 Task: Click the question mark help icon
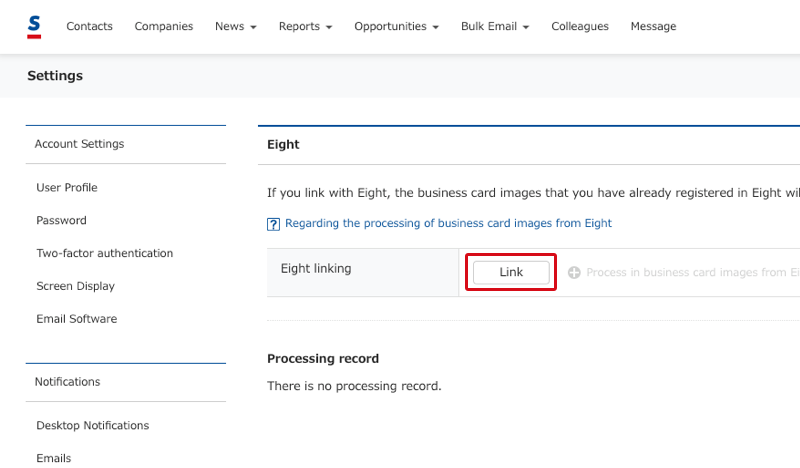click(273, 224)
